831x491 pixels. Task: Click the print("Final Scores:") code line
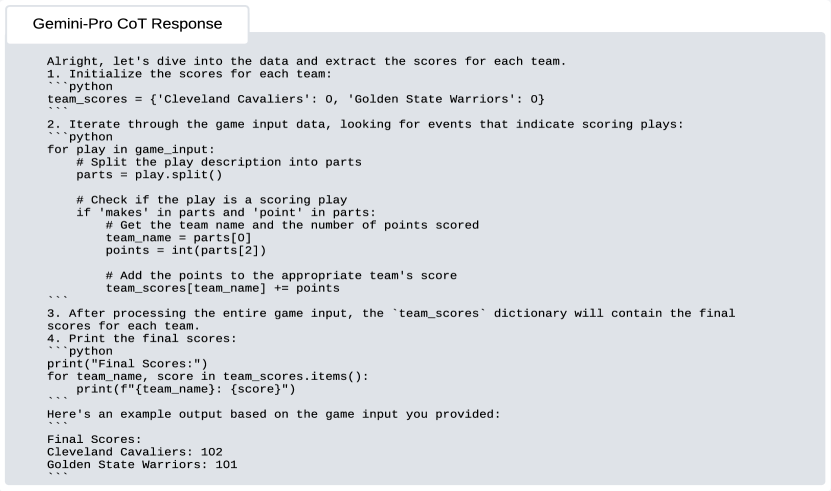pyautogui.click(x=127, y=363)
